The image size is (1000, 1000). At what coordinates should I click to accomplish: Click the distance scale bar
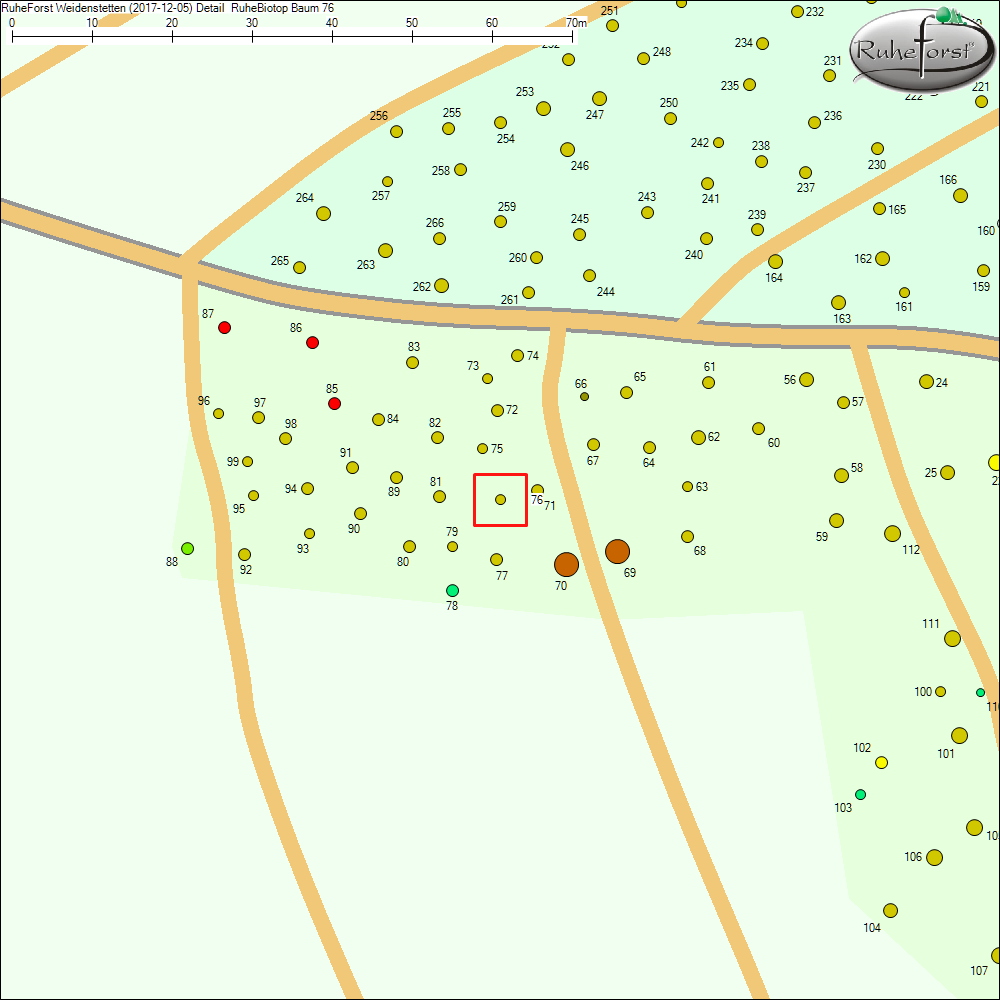pos(292,37)
